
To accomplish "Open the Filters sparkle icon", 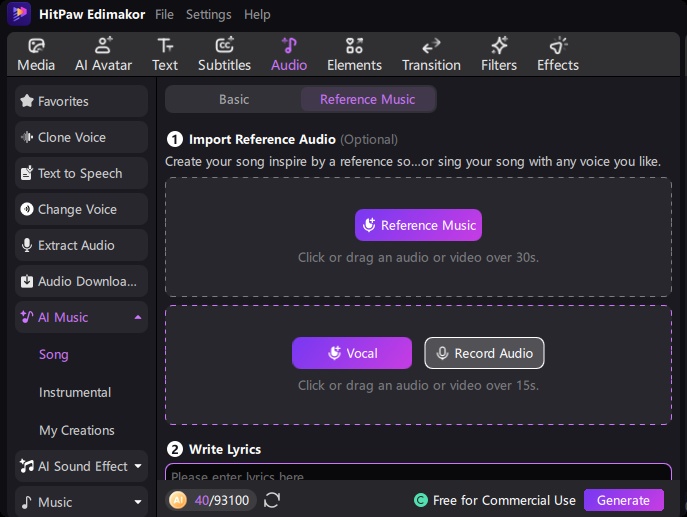I will pos(499,46).
